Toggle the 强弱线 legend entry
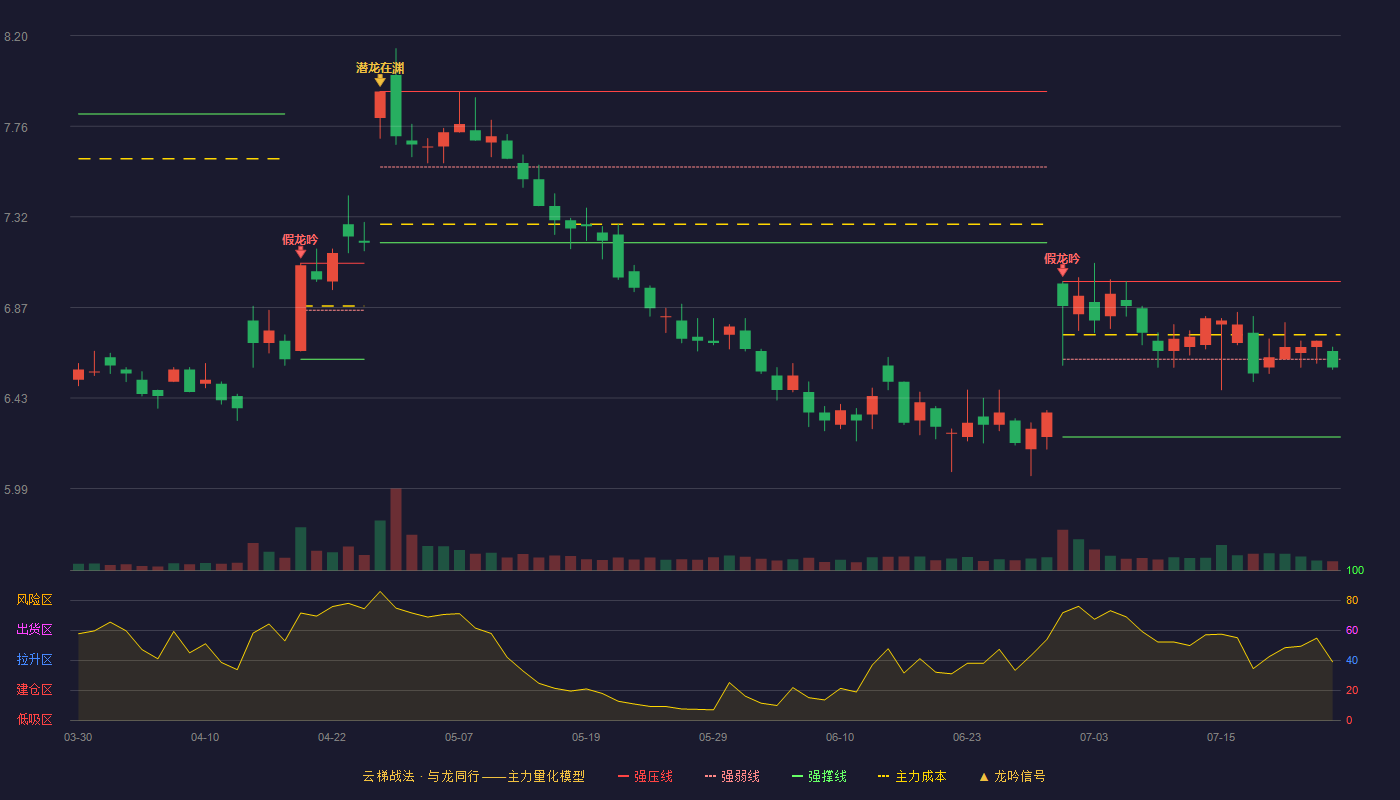This screenshot has height=800, width=1400. [732, 776]
